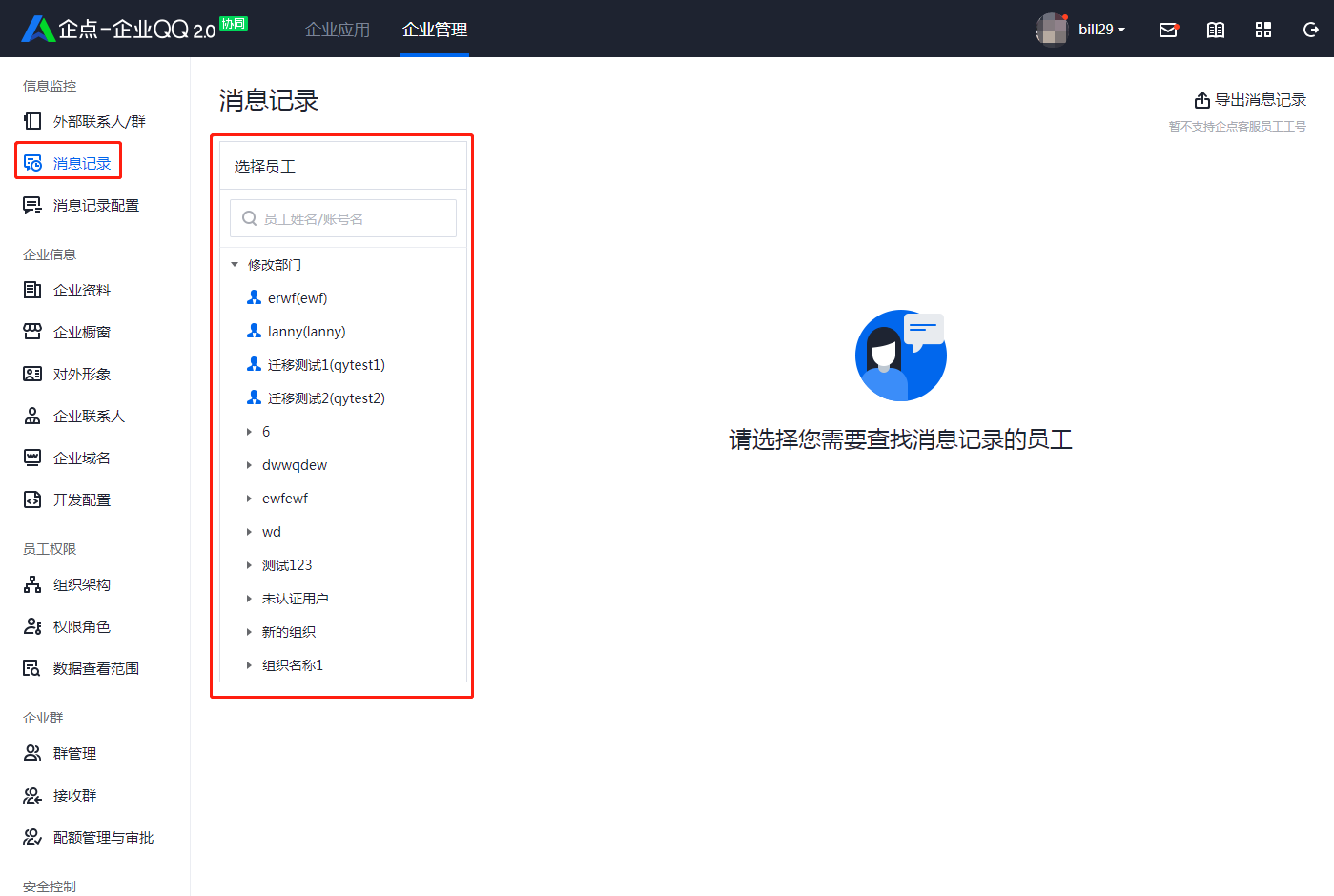Select employee 迁移测试1(qytest1)

click(326, 364)
